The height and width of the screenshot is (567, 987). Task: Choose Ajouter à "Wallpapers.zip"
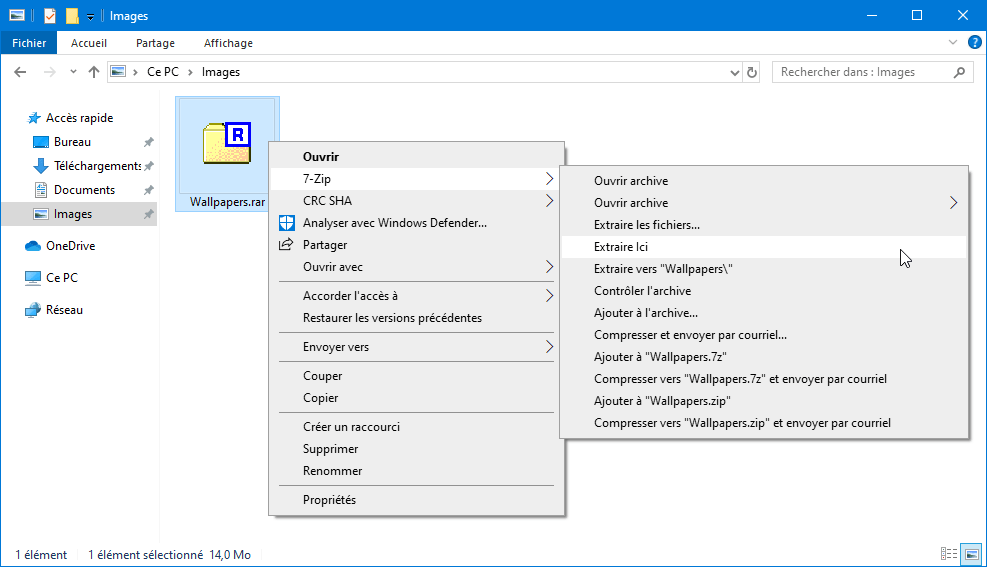pyautogui.click(x=764, y=401)
